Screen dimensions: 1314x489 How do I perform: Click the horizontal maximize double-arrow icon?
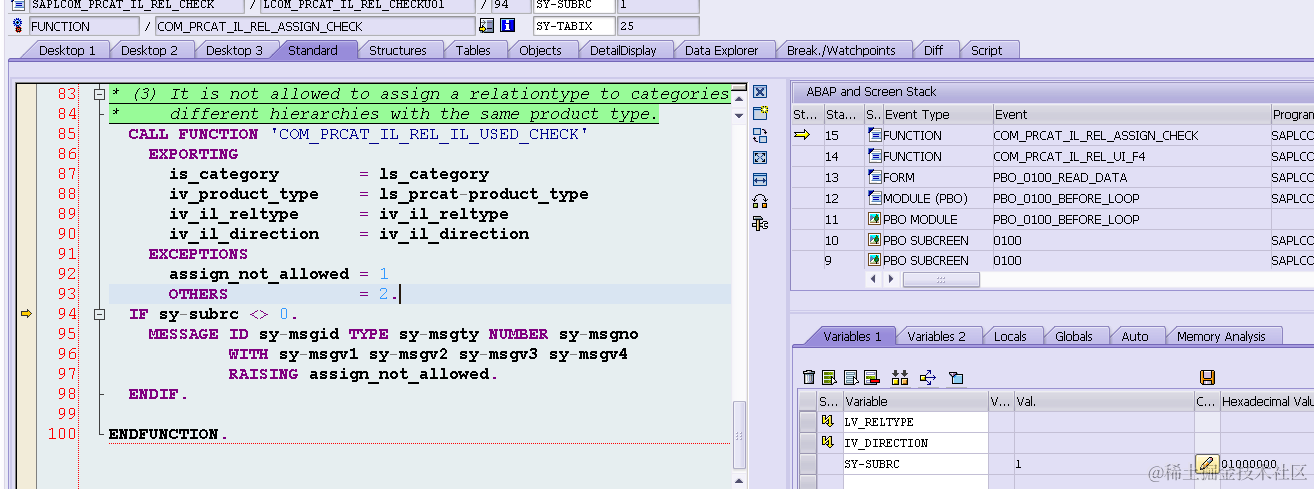pyautogui.click(x=760, y=179)
